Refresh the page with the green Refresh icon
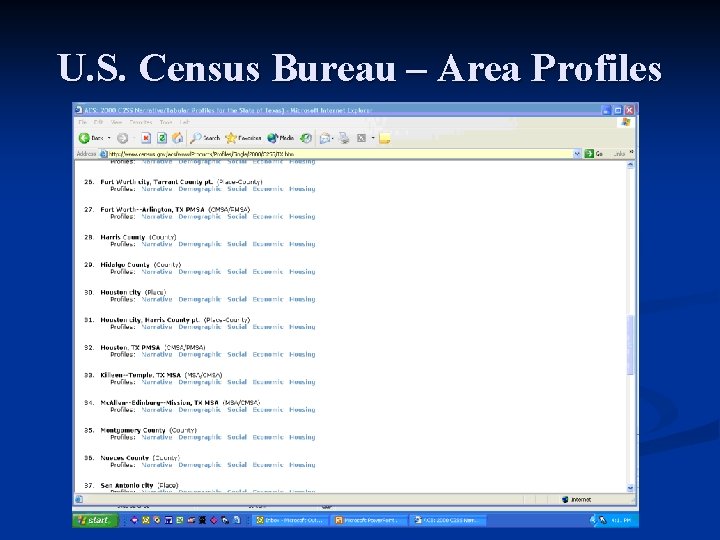 (162, 138)
